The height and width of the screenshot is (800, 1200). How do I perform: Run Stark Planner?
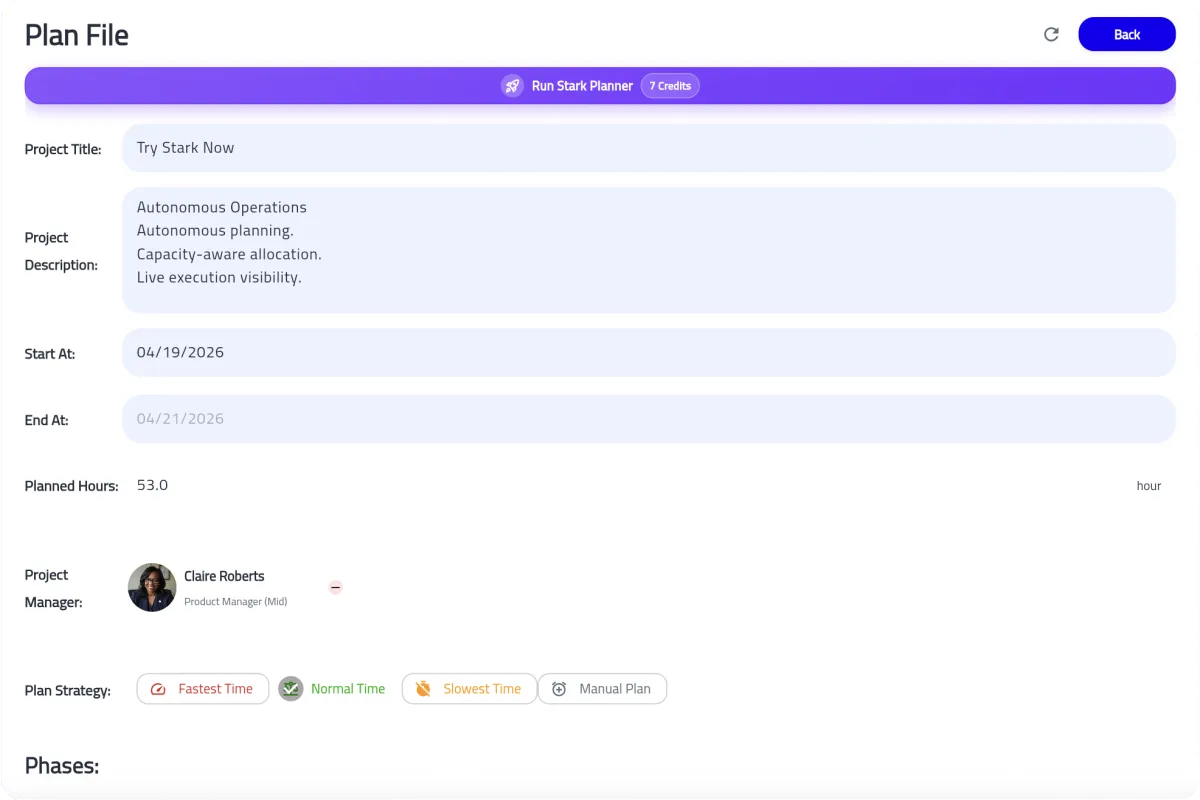coord(582,86)
